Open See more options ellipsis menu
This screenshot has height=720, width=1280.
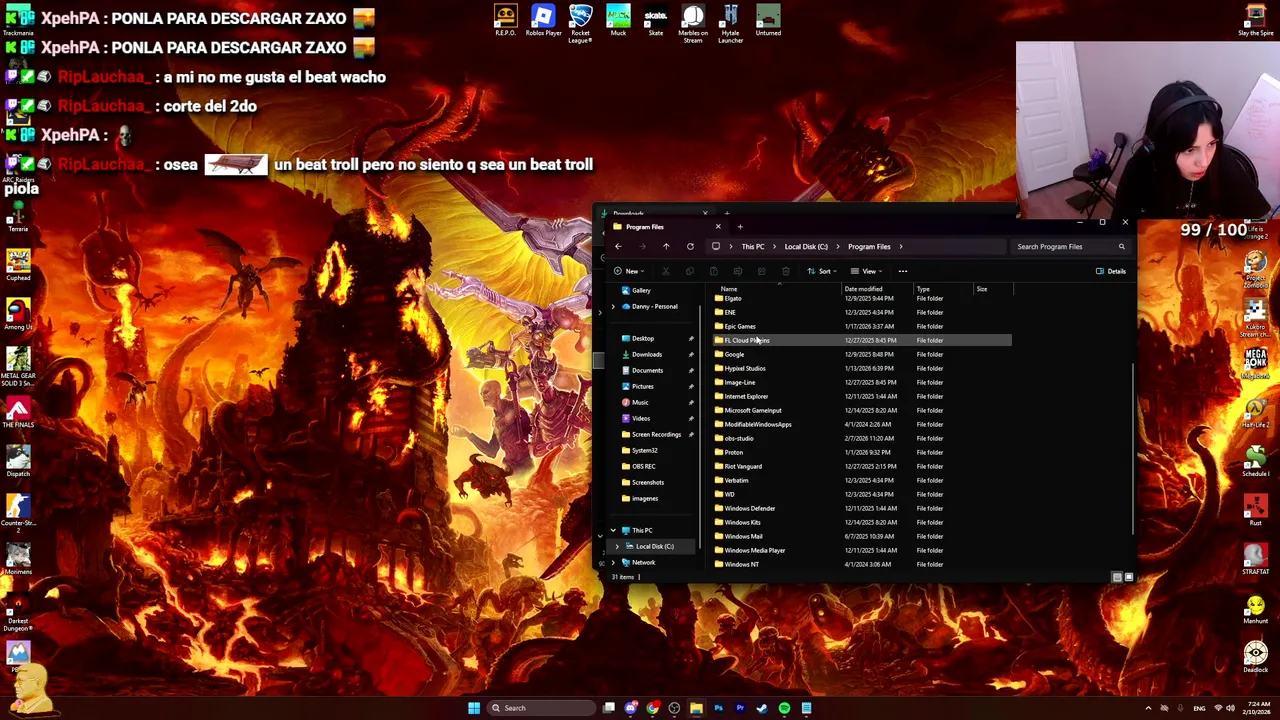coord(903,271)
